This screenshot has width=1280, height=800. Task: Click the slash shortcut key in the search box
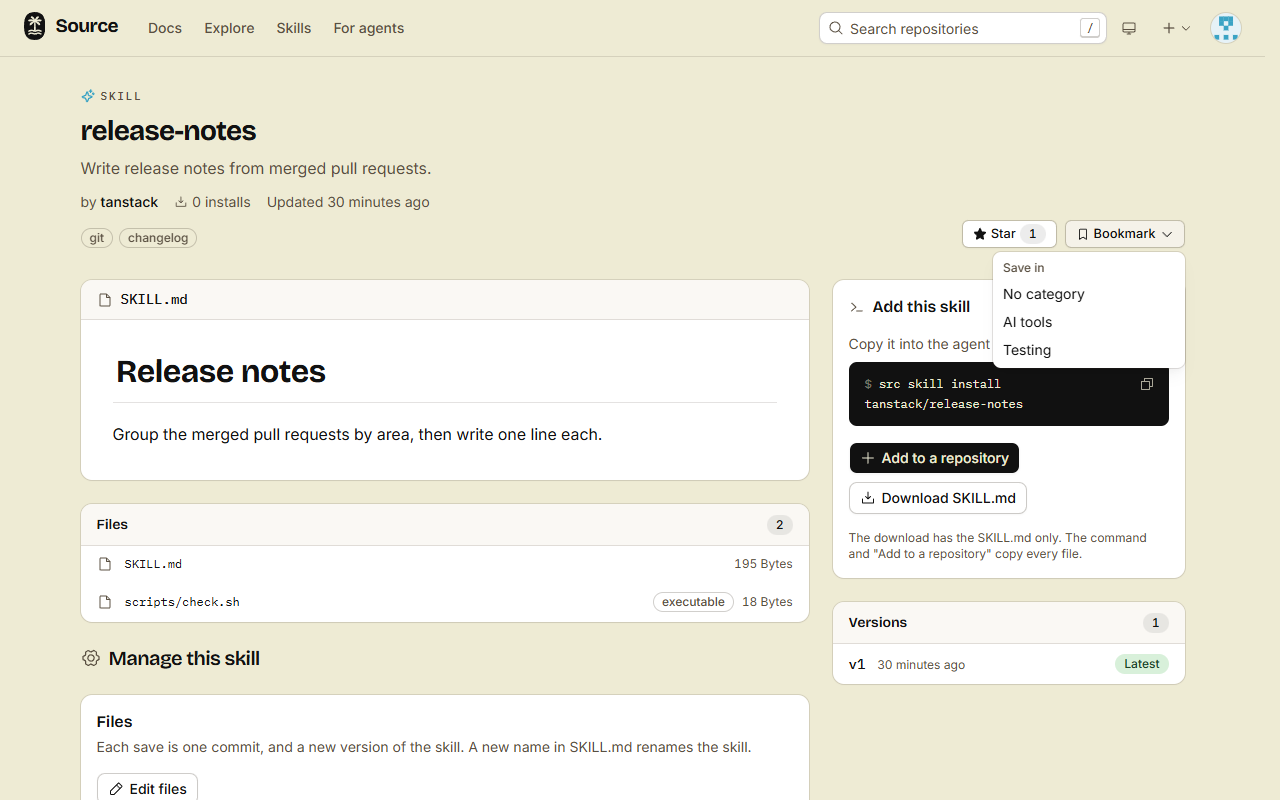pos(1090,28)
